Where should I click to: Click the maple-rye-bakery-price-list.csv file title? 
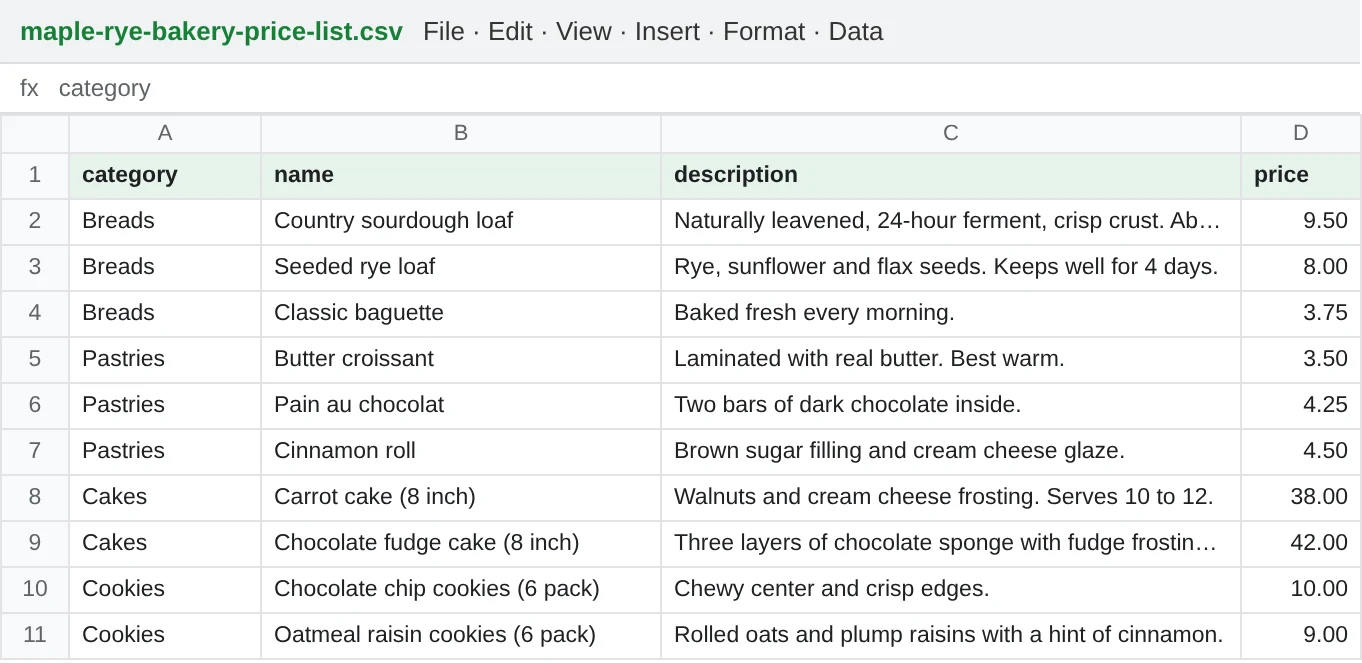[x=211, y=31]
